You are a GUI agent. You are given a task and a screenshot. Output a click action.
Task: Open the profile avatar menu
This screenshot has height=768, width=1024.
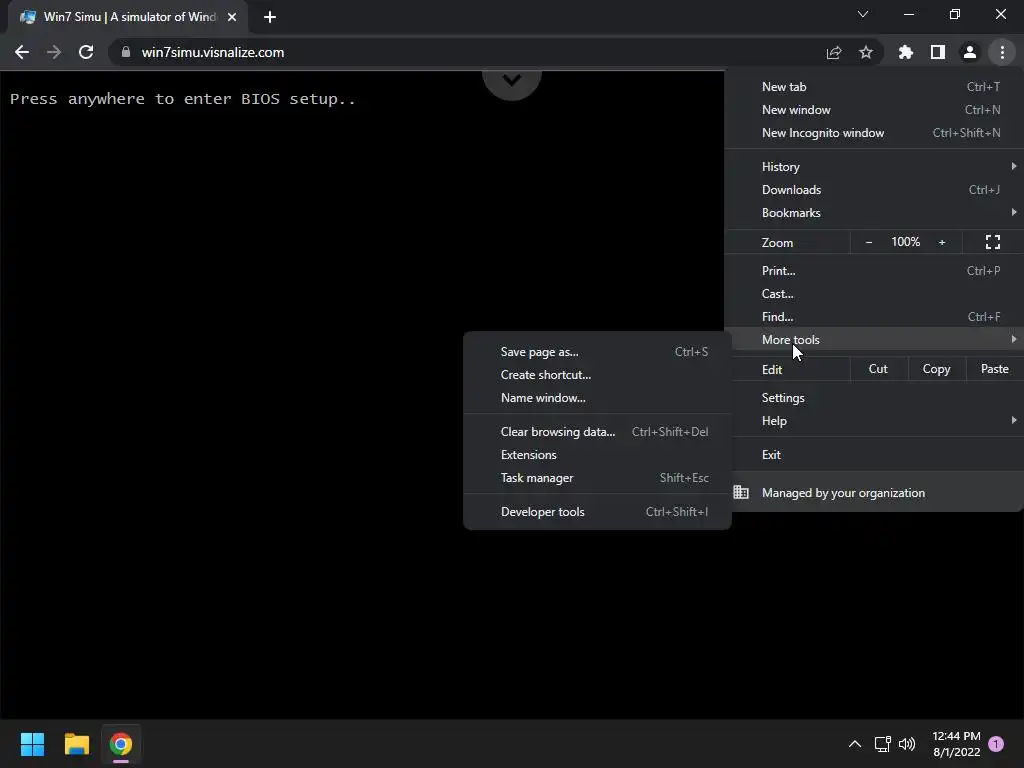click(x=970, y=52)
